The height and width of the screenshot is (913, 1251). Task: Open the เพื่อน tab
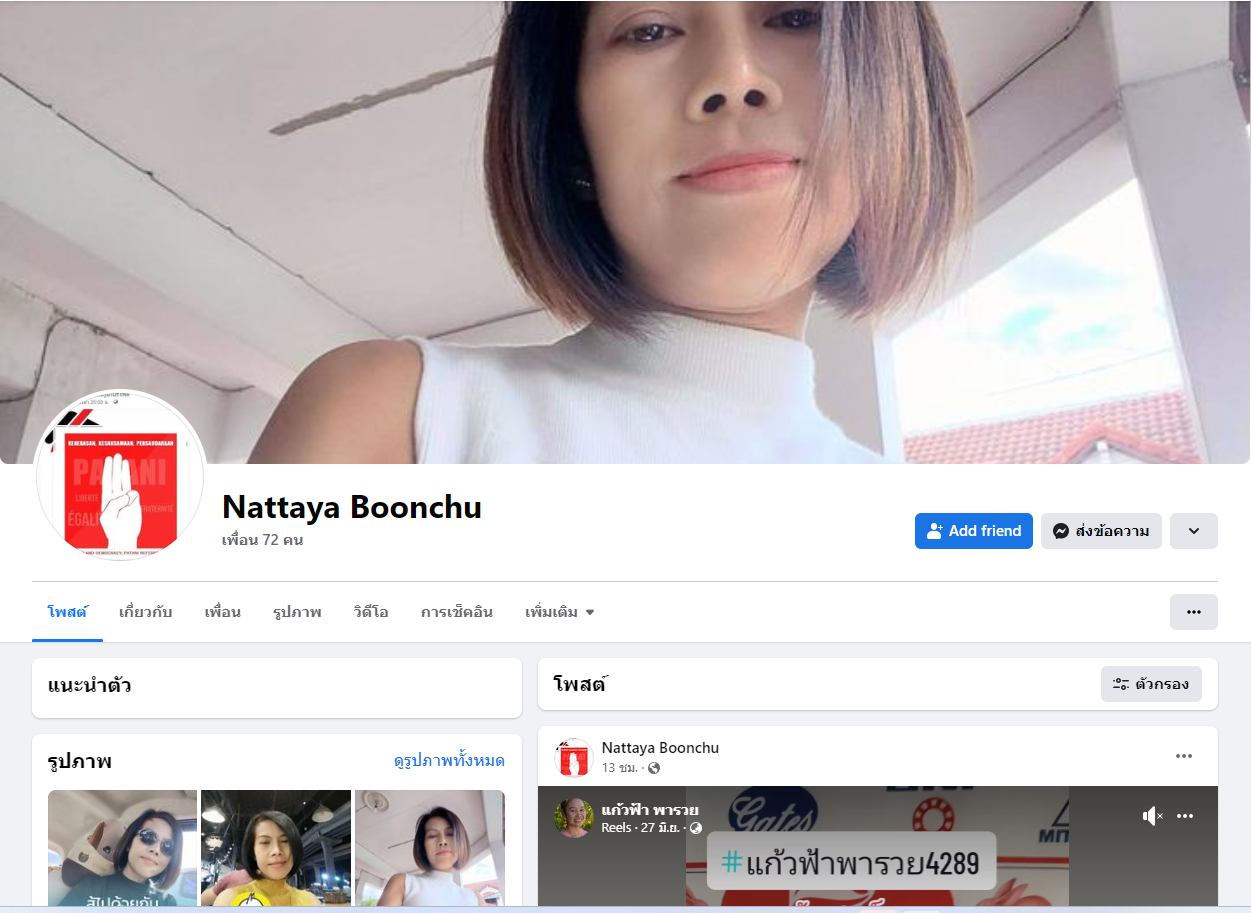222,612
